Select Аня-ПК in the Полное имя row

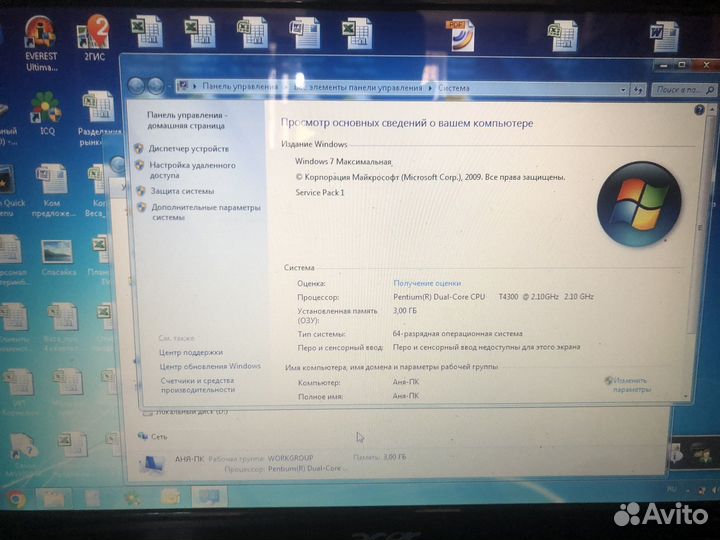405,396
